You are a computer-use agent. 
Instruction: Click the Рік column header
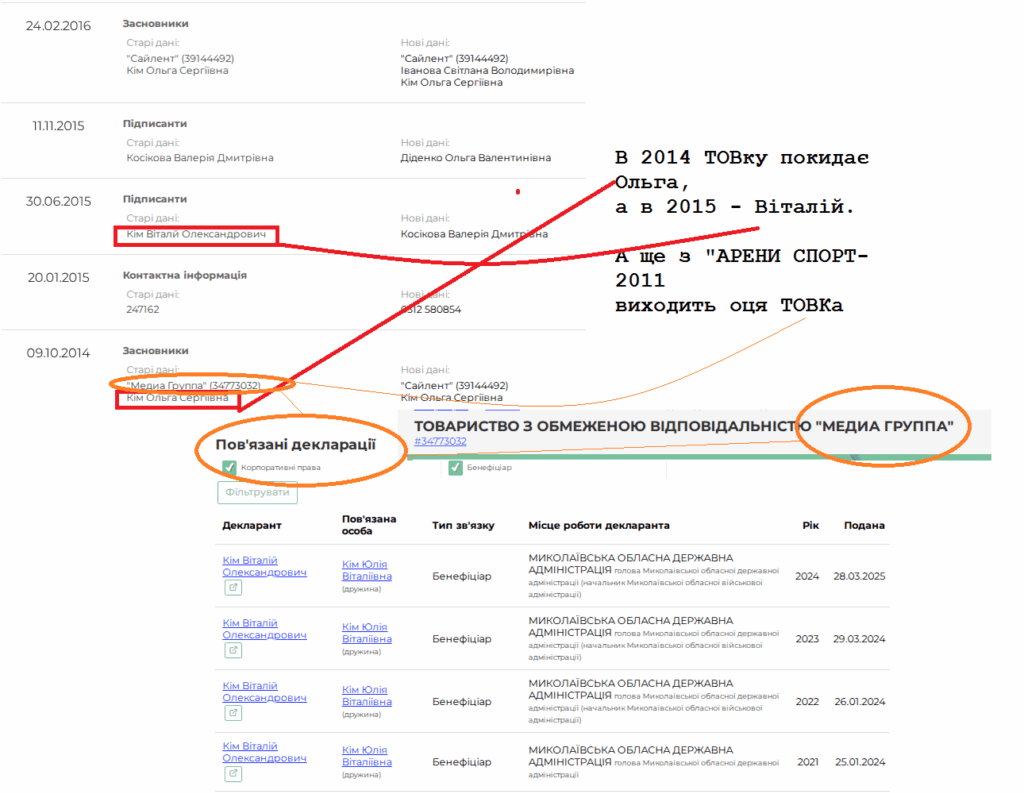point(810,525)
